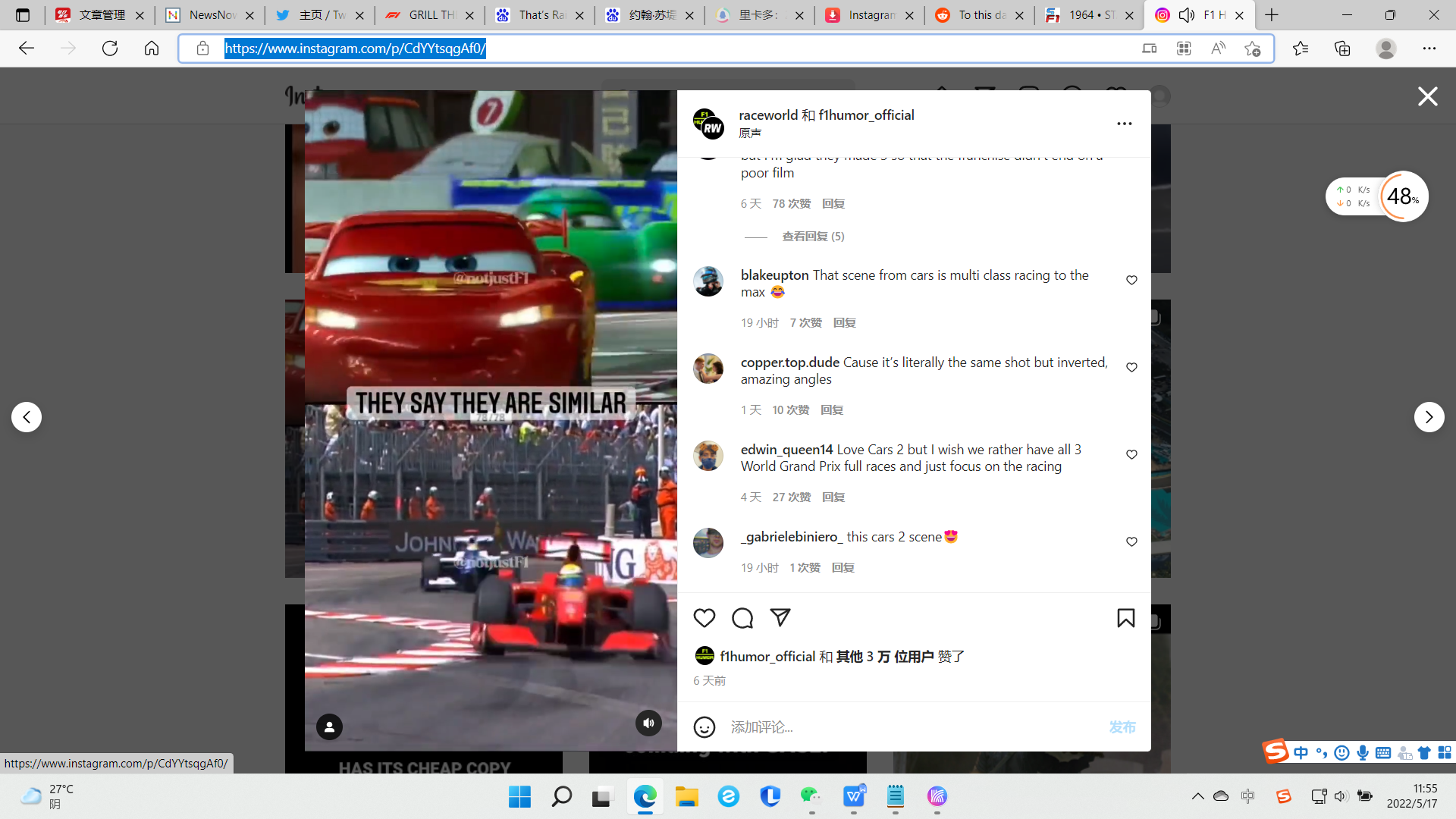Go to next post arrow
The width and height of the screenshot is (1456, 819).
point(1429,417)
